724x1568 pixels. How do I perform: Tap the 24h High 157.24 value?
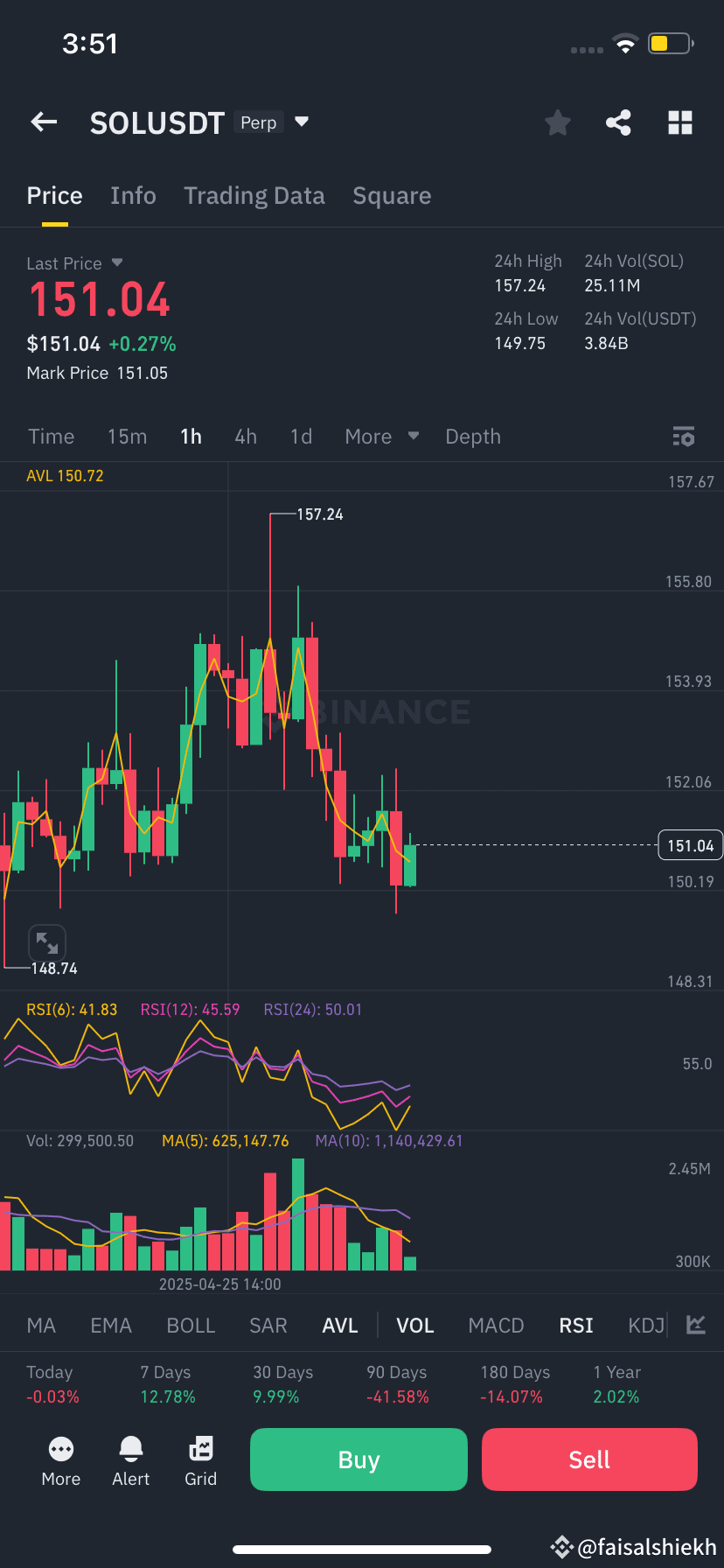point(520,285)
